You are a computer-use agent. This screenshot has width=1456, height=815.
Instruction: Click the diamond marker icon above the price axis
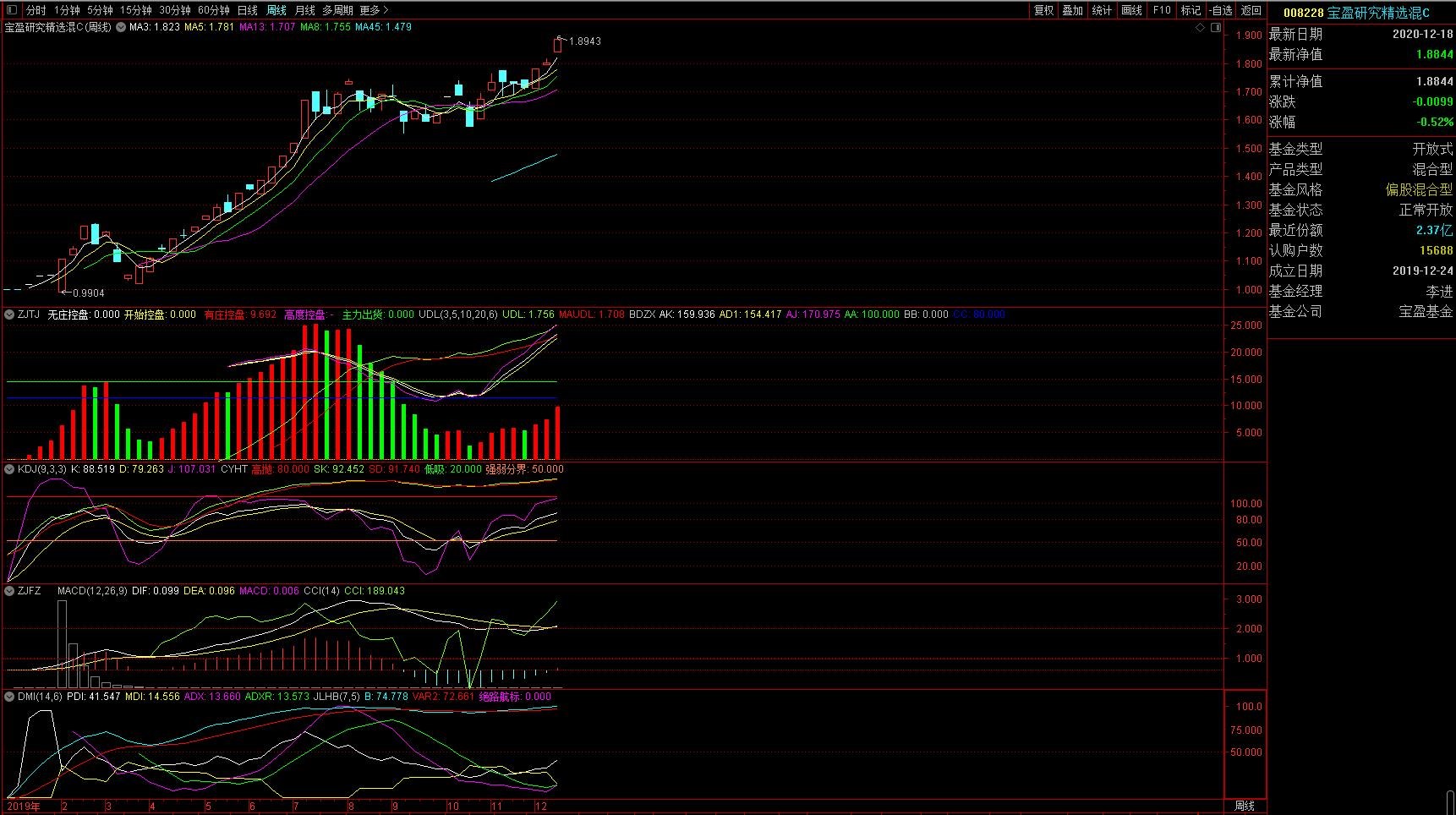1200,28
